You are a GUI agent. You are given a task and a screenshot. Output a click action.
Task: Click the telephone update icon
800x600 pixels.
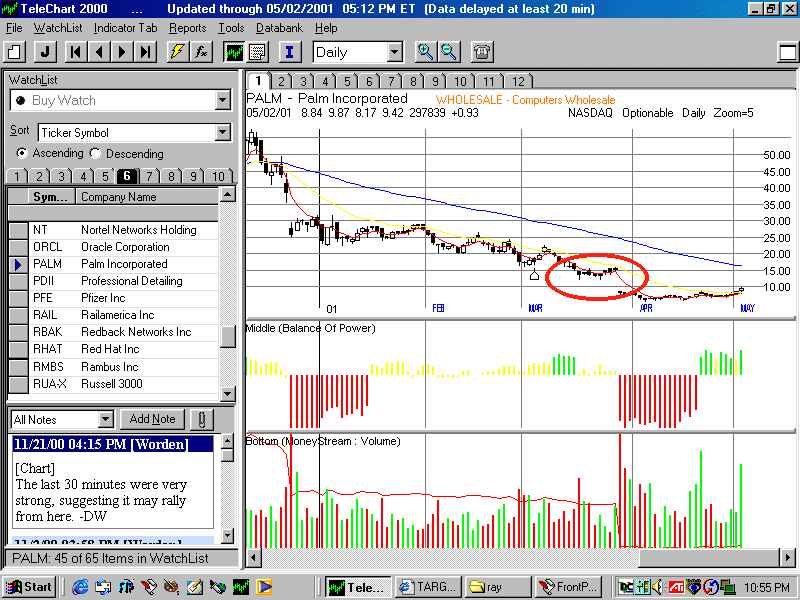click(x=482, y=52)
